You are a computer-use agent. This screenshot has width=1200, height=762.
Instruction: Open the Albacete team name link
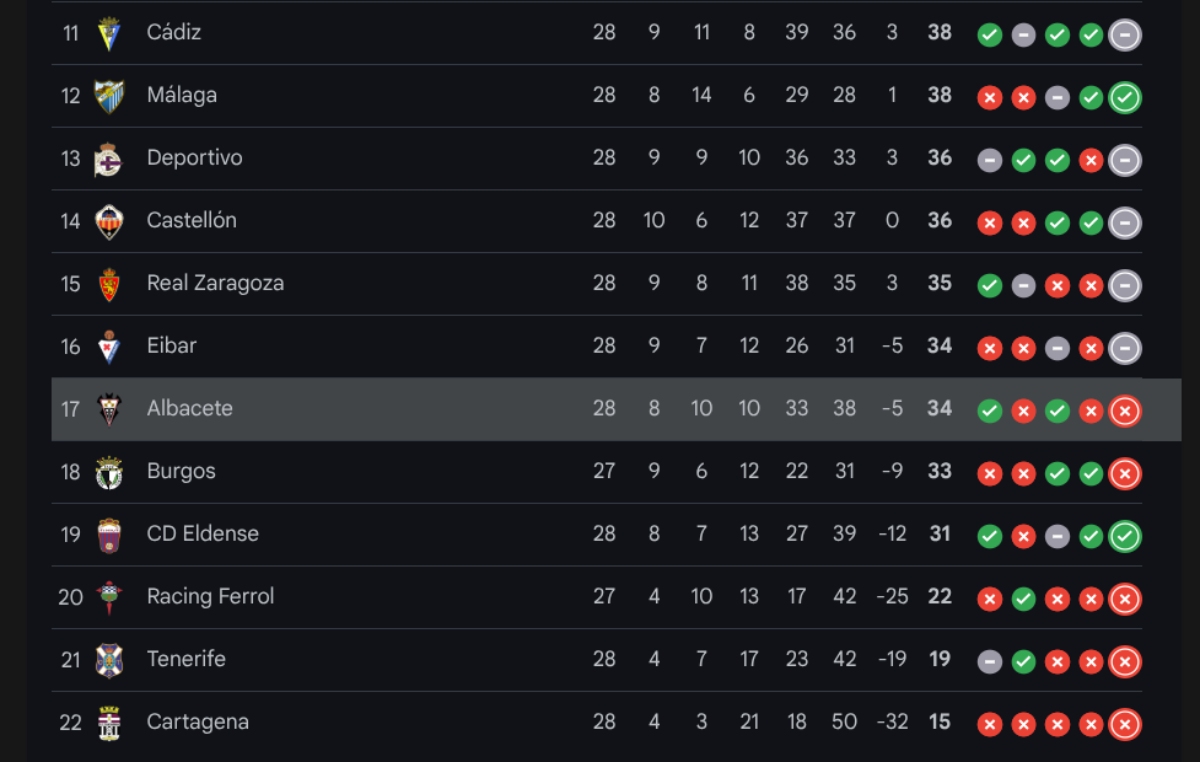pyautogui.click(x=189, y=408)
